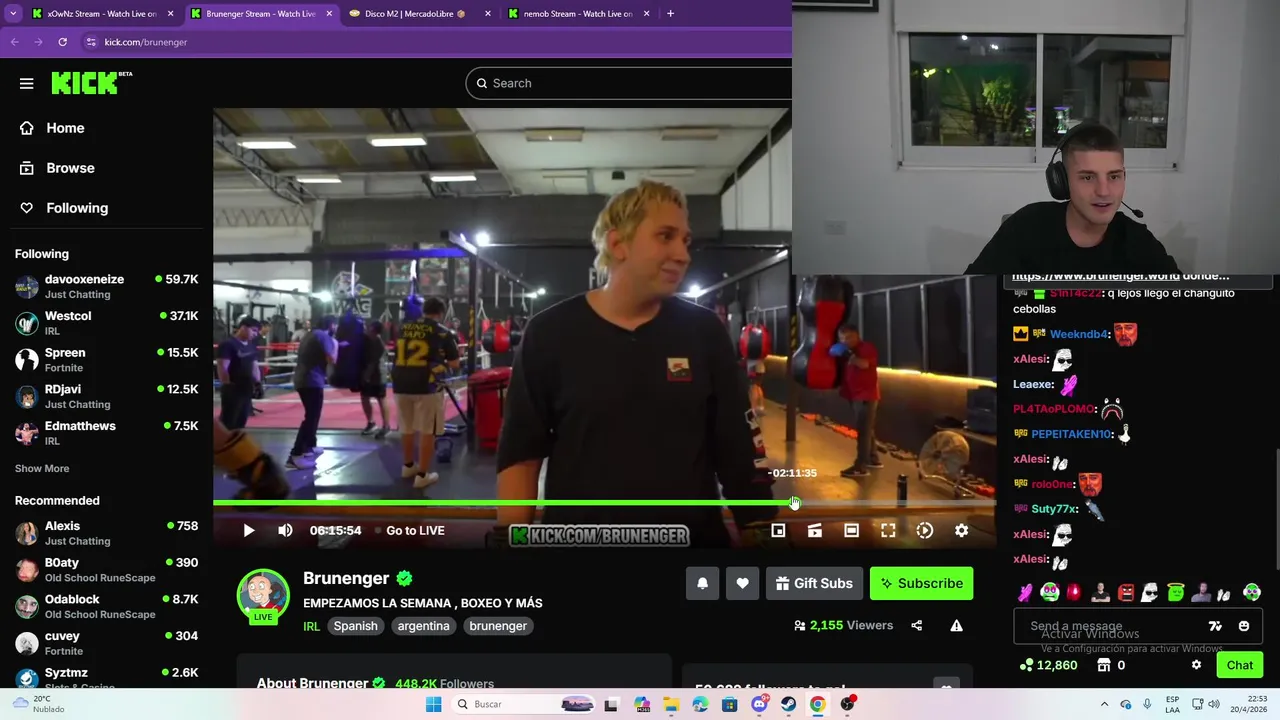Open Spreen's Fortnite stream
Image resolution: width=1280 pixels, height=720 pixels.
[x=106, y=360]
